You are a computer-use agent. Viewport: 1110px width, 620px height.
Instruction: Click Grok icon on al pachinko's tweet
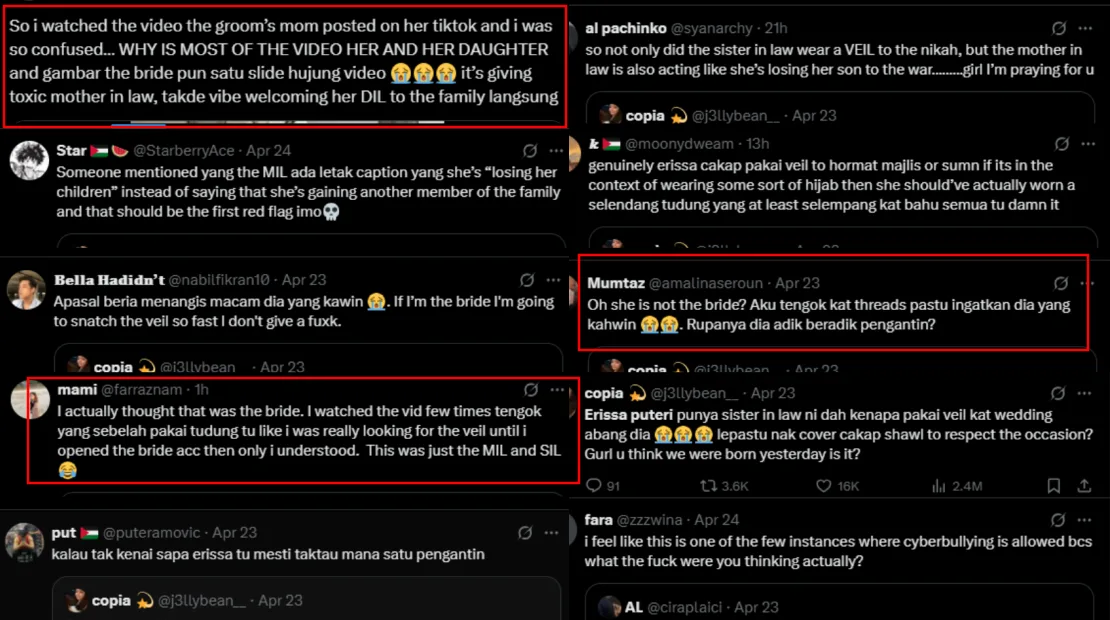[1060, 29]
